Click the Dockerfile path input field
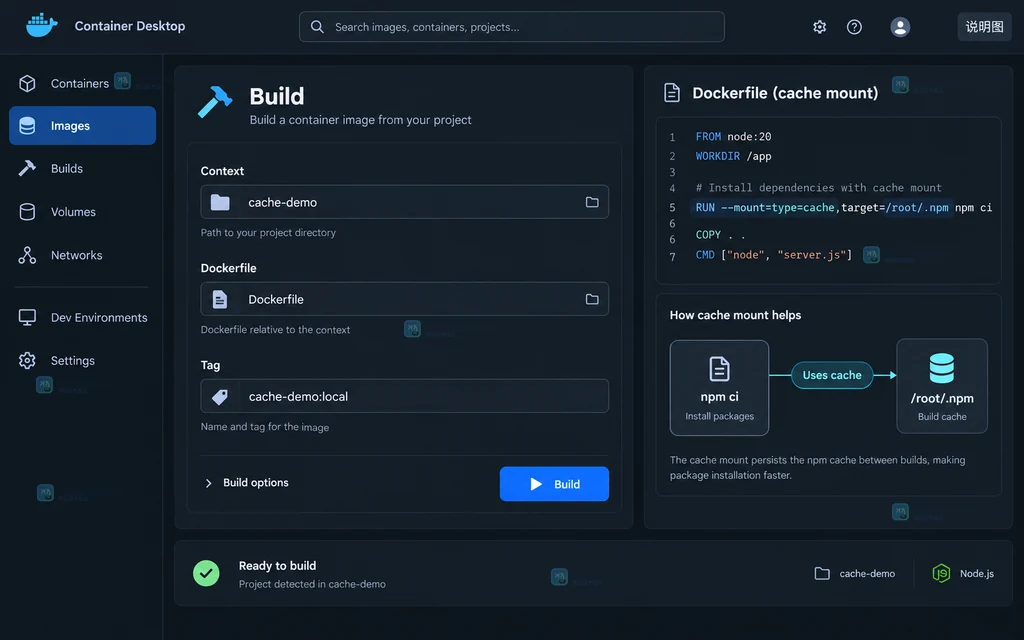Viewport: 1024px width, 640px height. pos(405,299)
